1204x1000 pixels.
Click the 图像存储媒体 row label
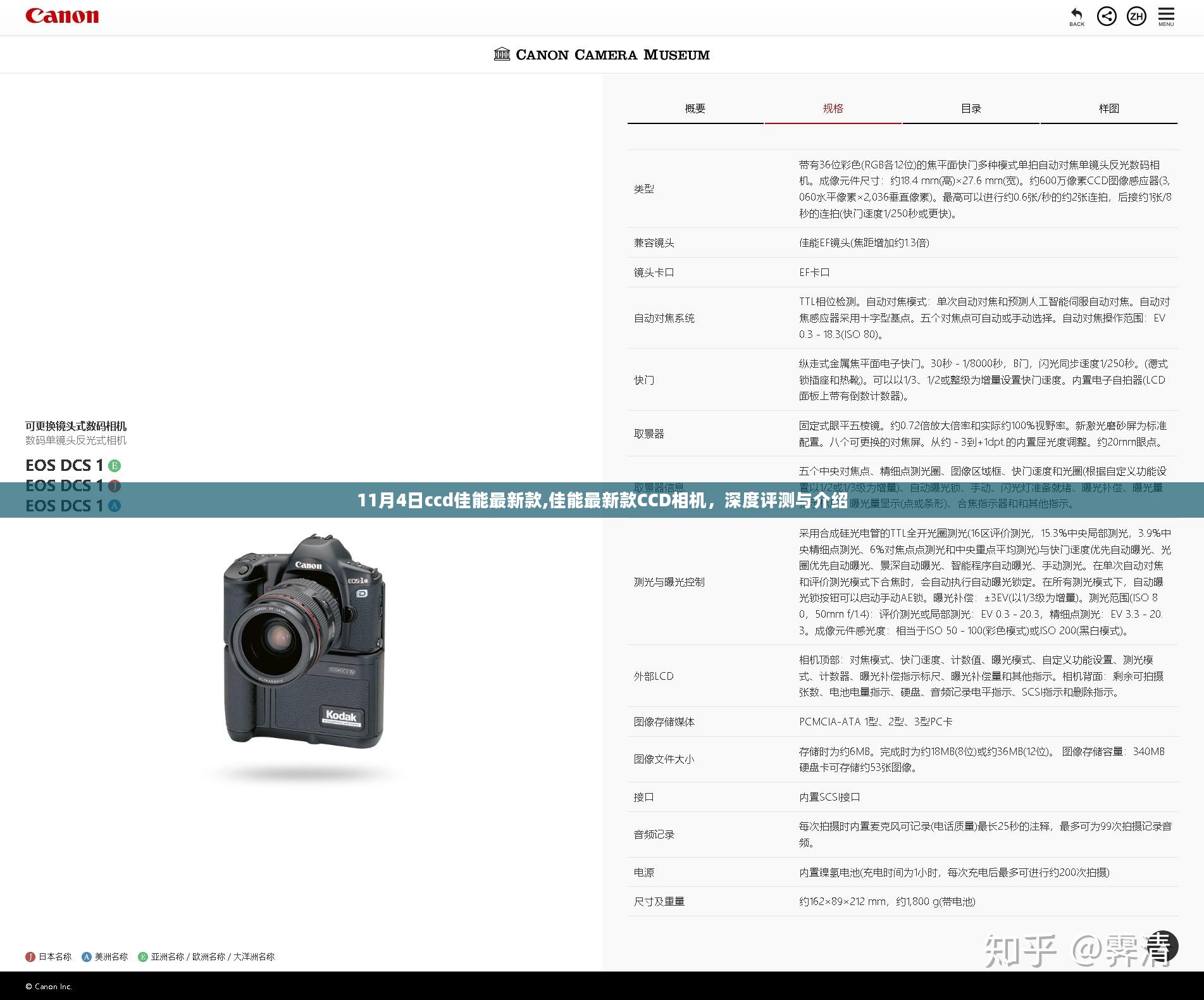tap(664, 722)
